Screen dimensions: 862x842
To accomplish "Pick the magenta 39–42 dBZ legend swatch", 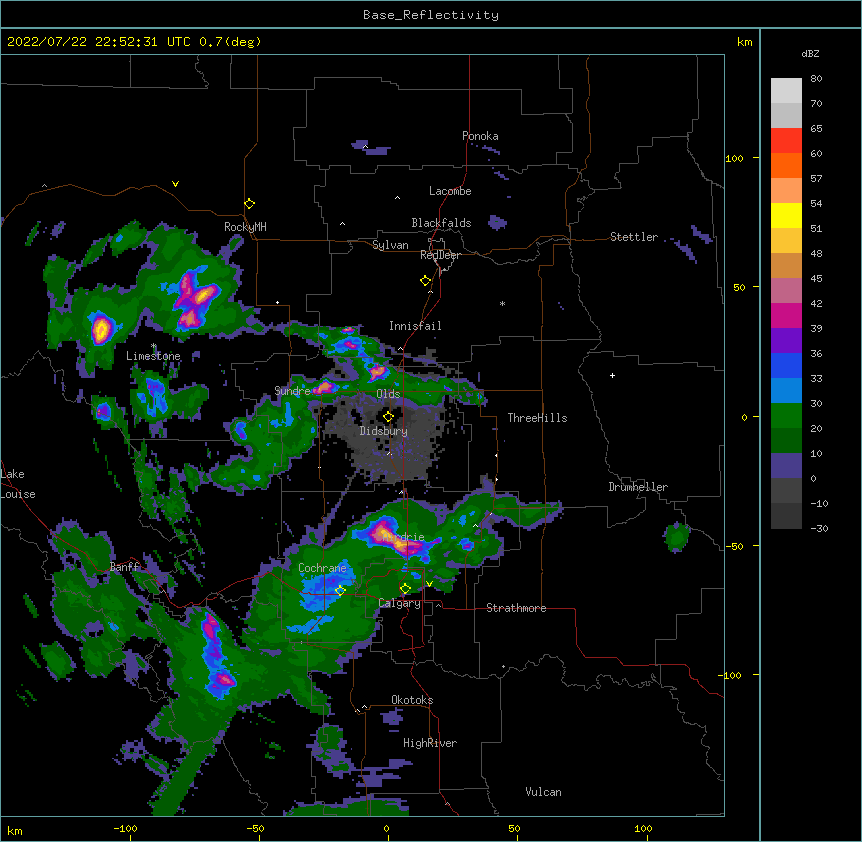I will point(786,315).
